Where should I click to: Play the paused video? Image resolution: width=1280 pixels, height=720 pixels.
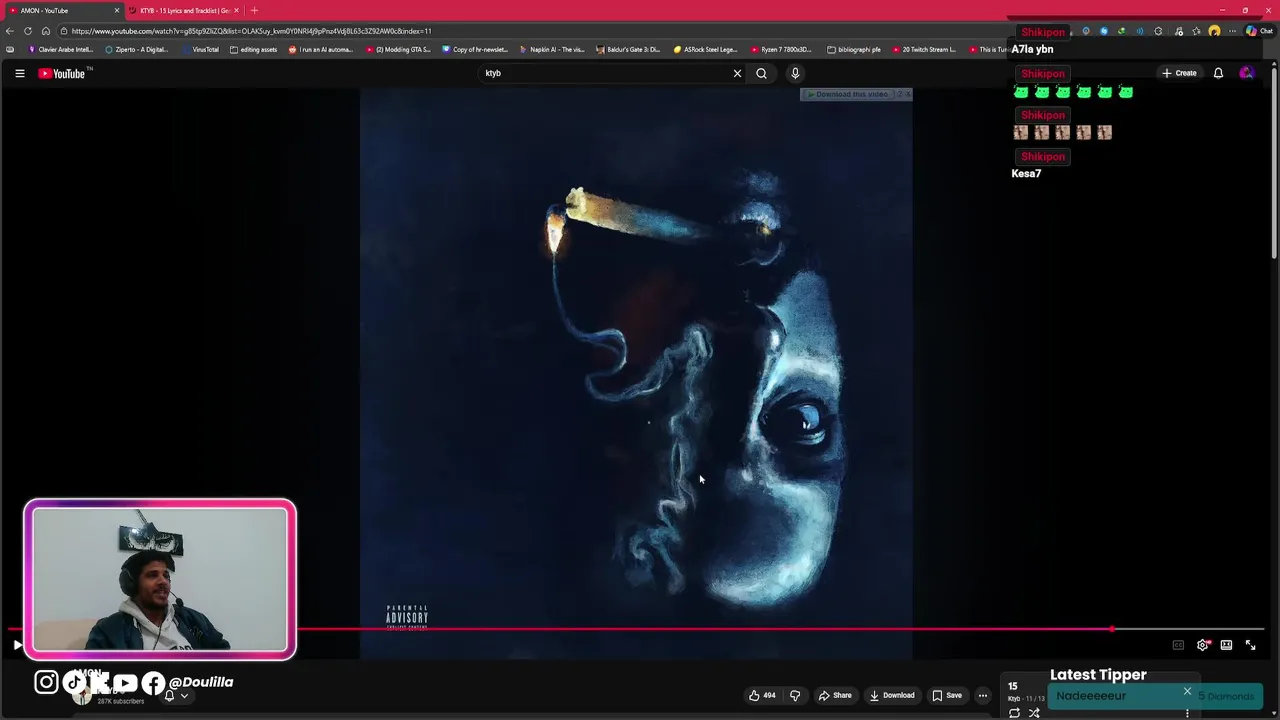[x=17, y=645]
